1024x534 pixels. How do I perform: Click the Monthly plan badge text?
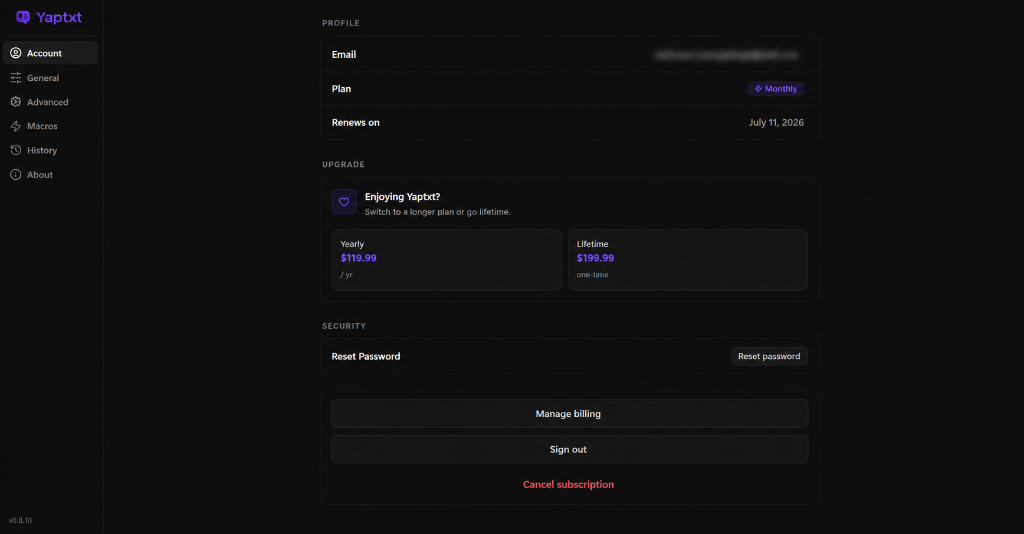[x=781, y=89]
